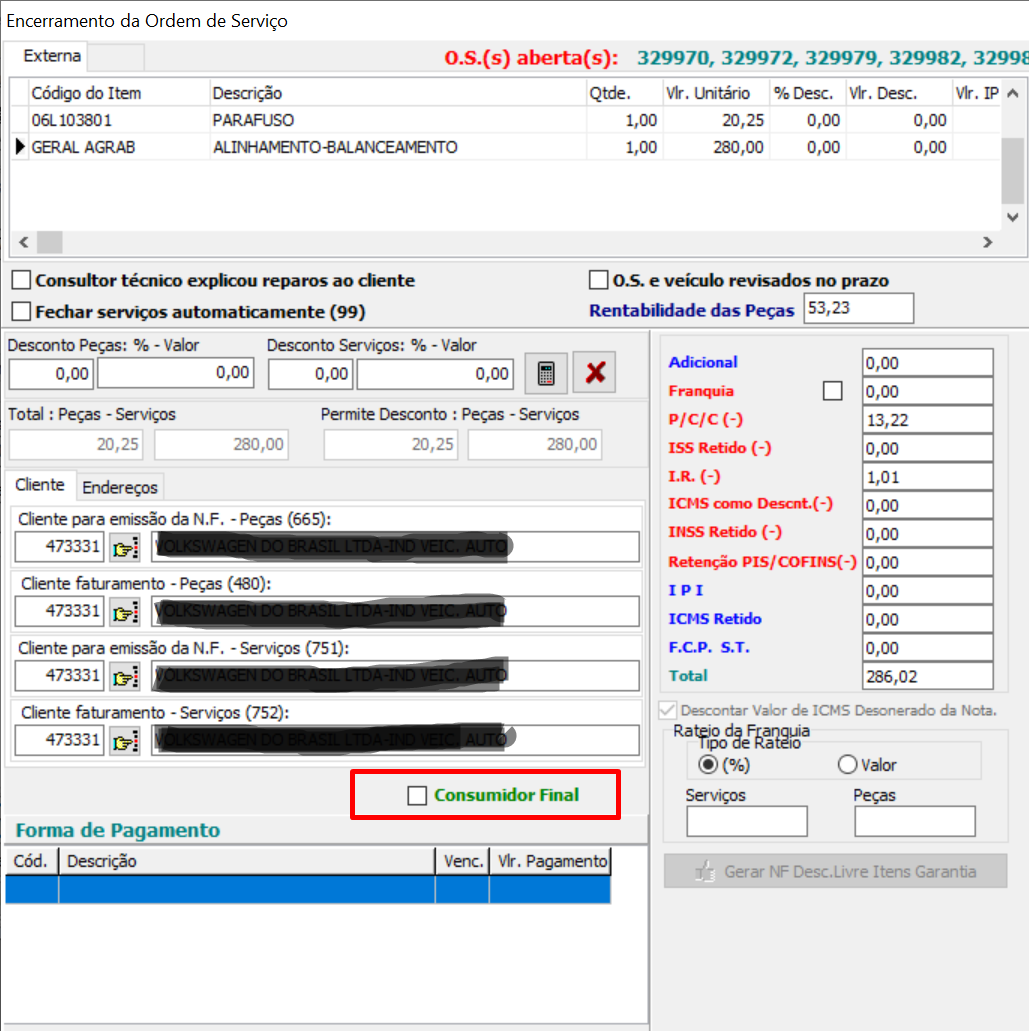Toggle Descontar Valor de ICMS Desonerado checkbox
This screenshot has width=1029, height=1031.
point(667,710)
